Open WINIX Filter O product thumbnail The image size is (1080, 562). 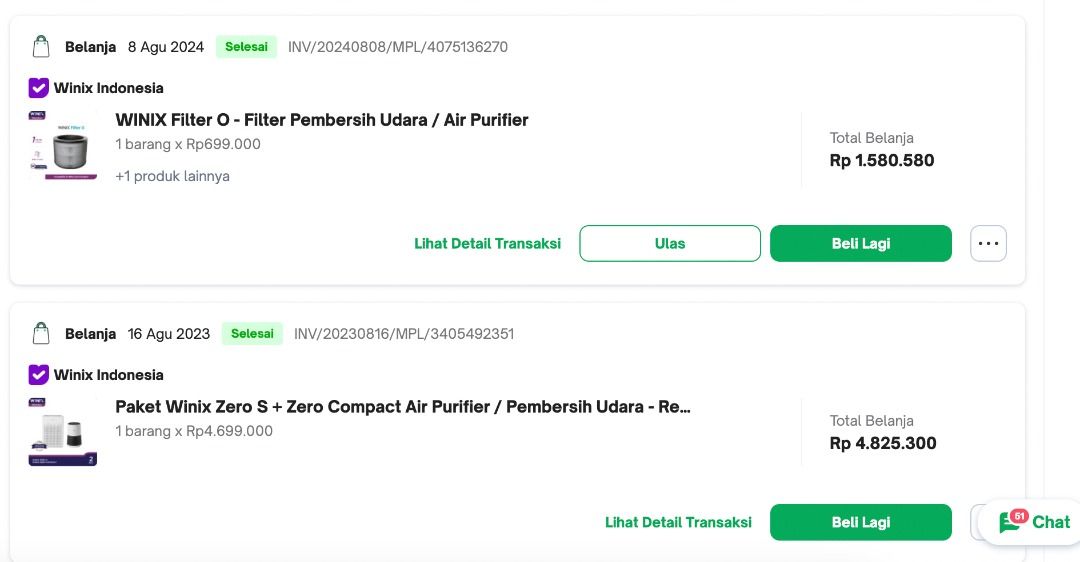coord(63,146)
